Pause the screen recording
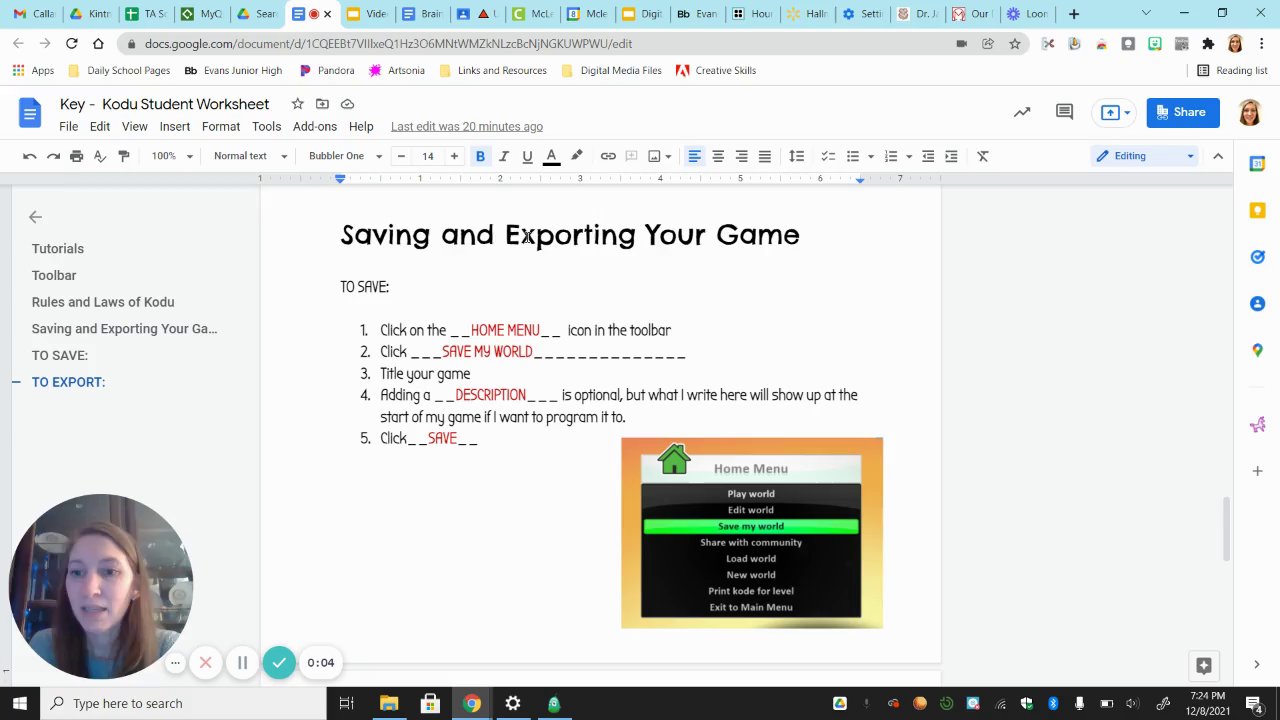Viewport: 1280px width, 720px height. pyautogui.click(x=242, y=662)
